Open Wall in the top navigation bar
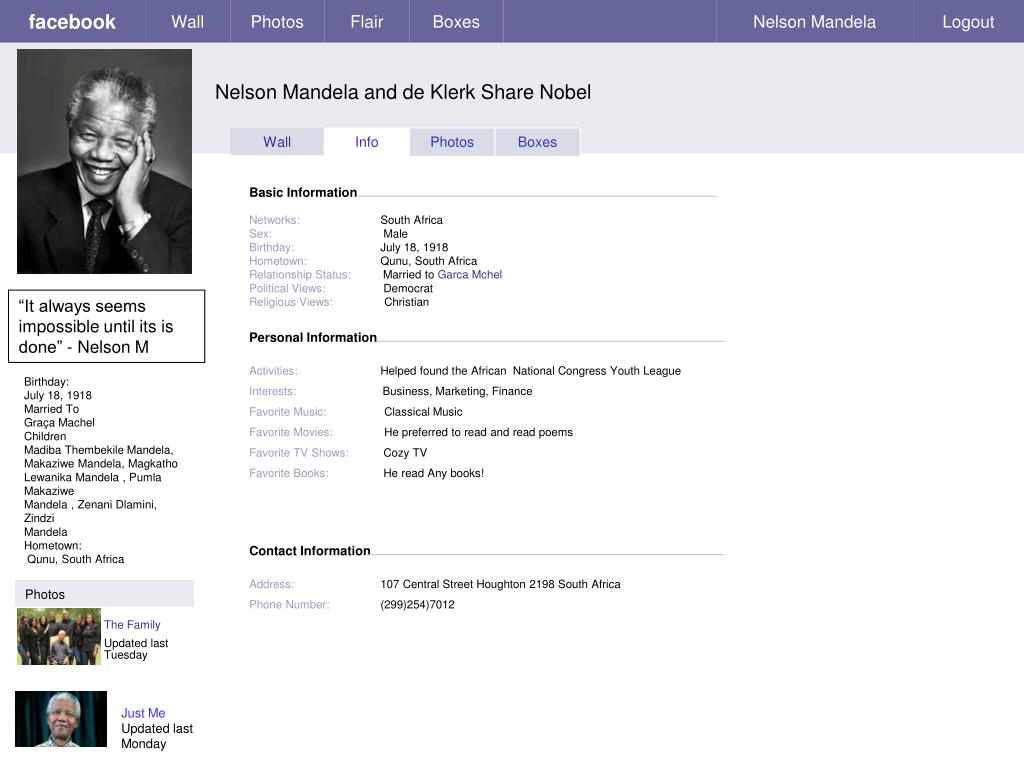Viewport: 1024px width, 768px height. (187, 22)
